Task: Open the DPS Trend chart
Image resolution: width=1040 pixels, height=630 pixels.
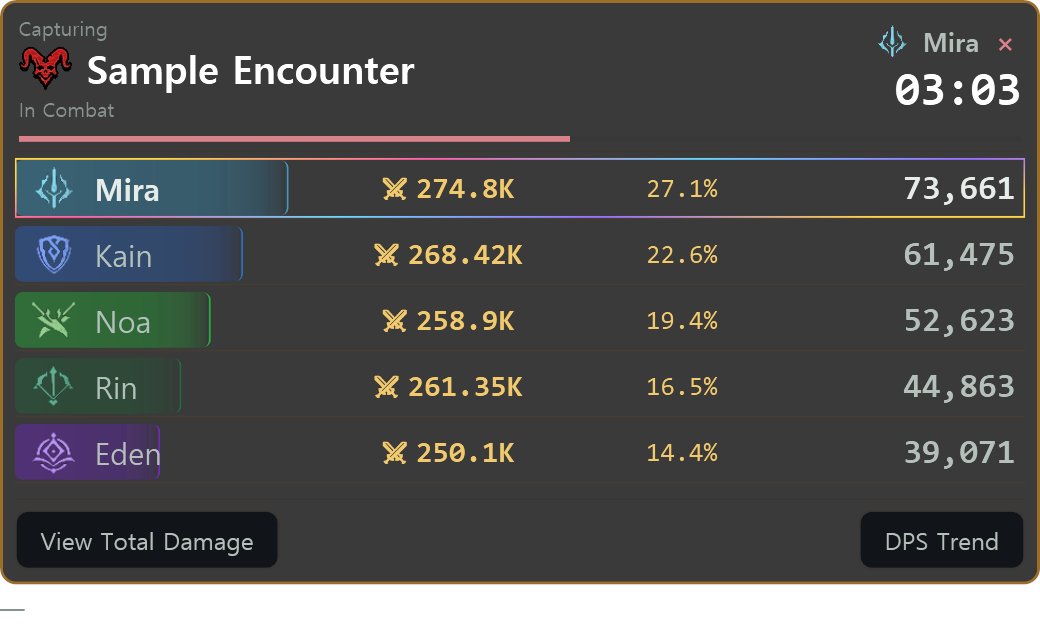Action: tap(941, 540)
